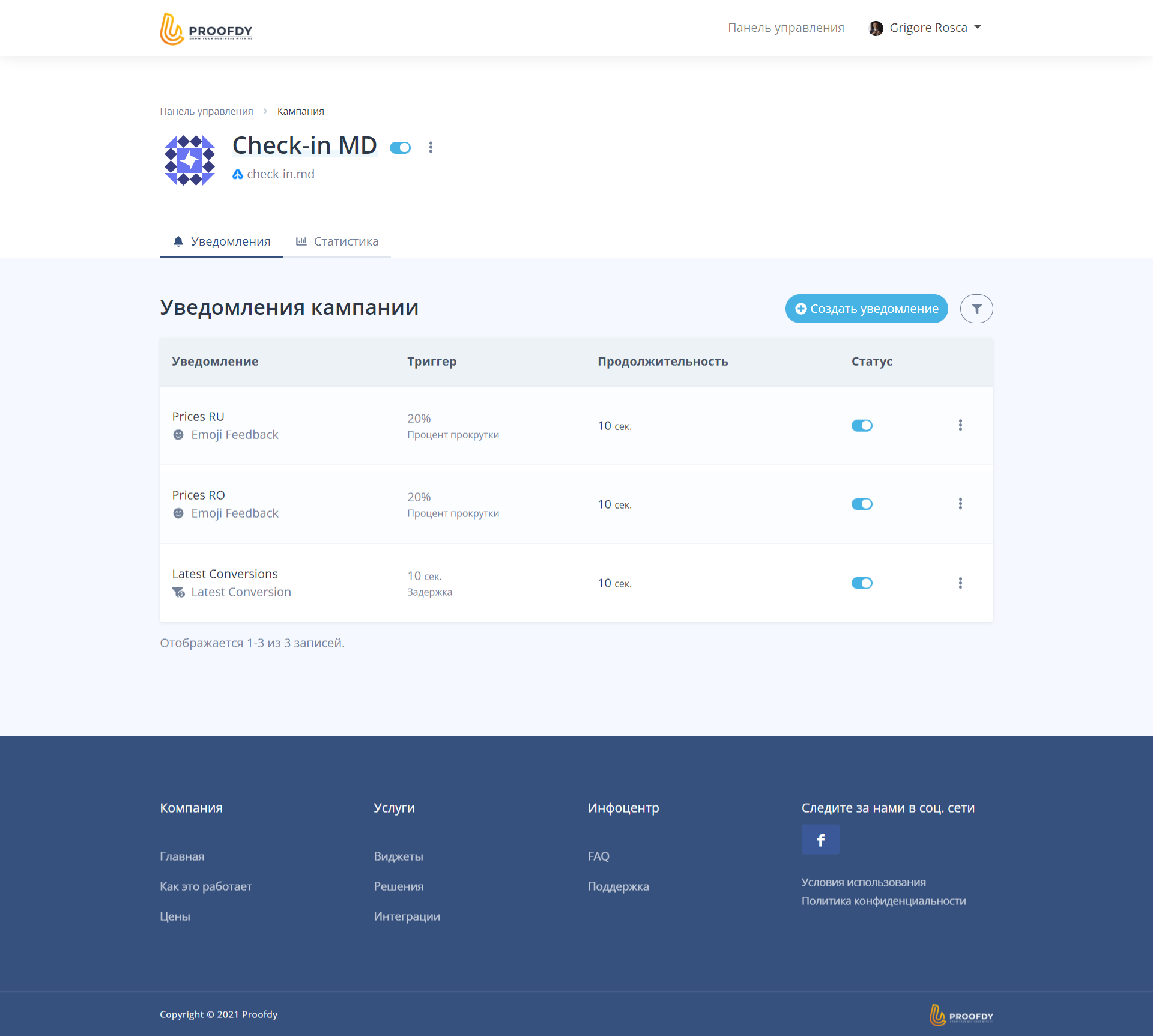This screenshot has width=1153, height=1036.
Task: Click the Check-in MD campaign avatar
Action: pos(190,160)
